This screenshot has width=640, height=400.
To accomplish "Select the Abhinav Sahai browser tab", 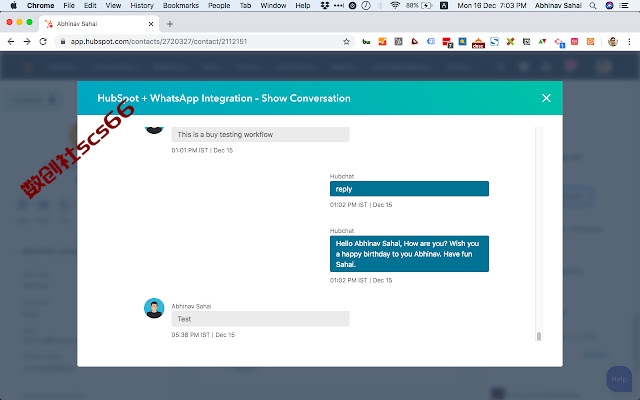I will point(98,24).
